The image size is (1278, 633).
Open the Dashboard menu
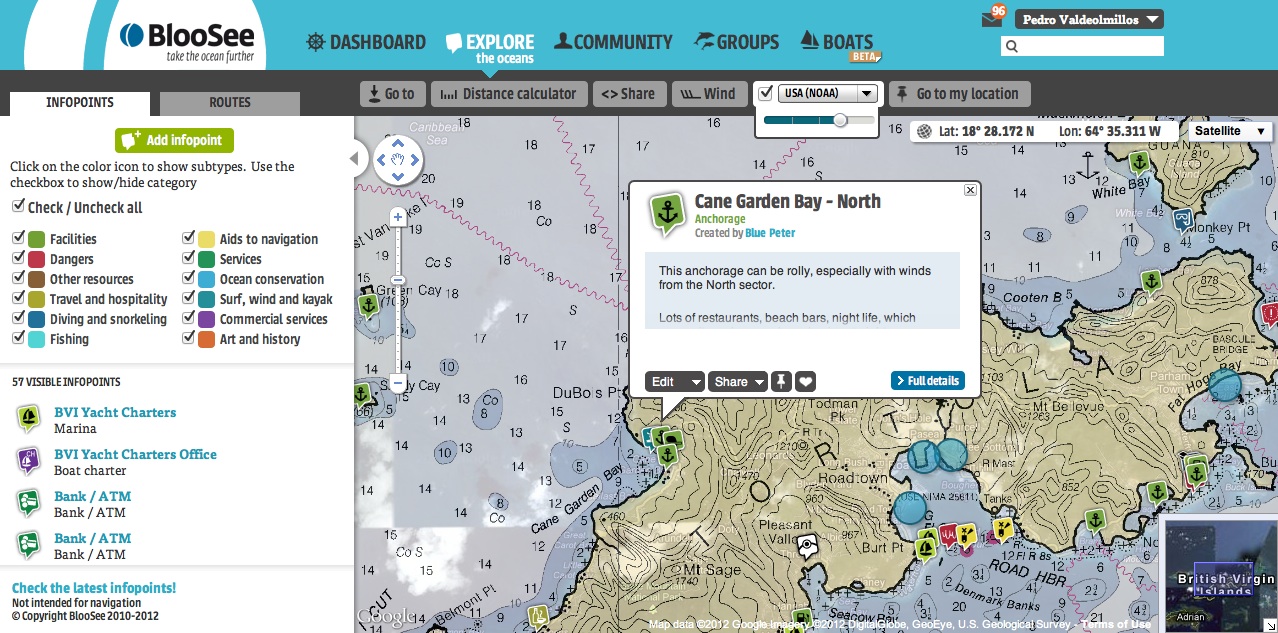(366, 42)
